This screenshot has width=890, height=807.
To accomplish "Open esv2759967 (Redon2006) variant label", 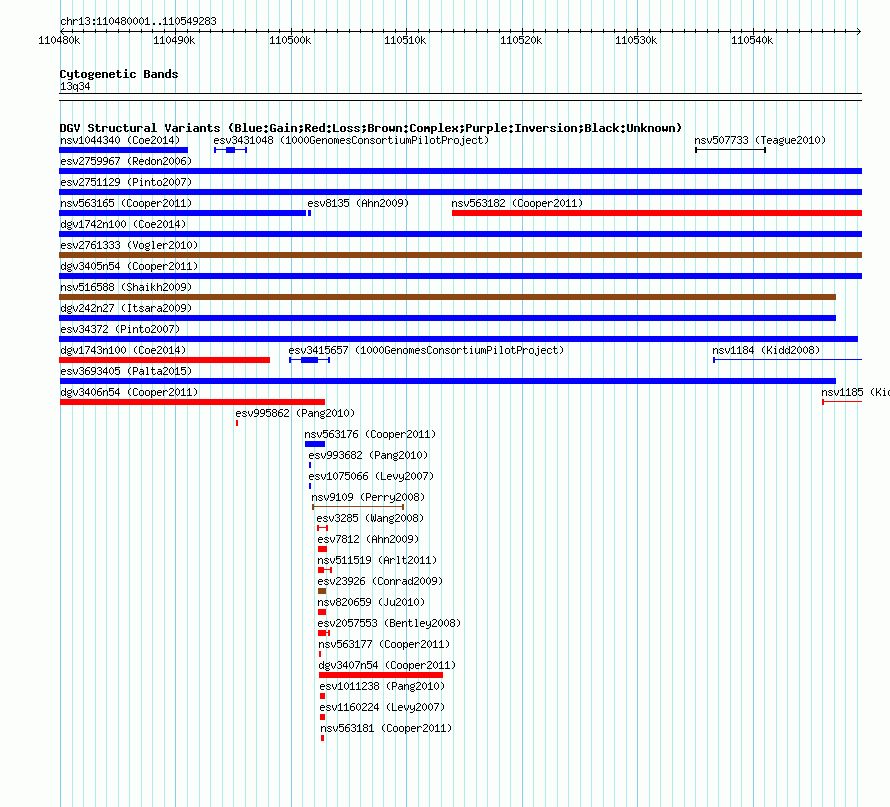I will click(x=126, y=161).
